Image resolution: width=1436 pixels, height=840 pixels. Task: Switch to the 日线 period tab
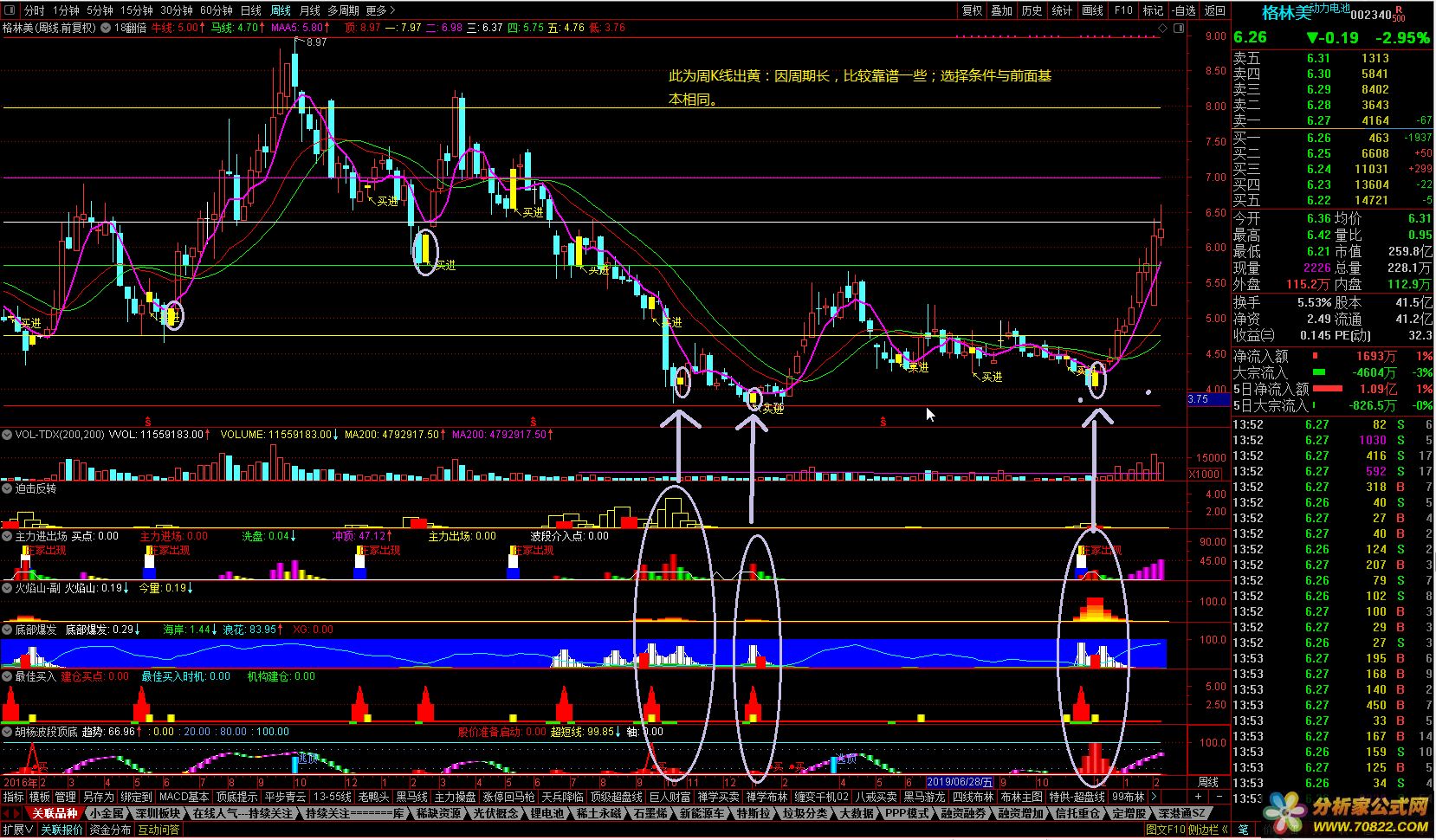point(250,10)
